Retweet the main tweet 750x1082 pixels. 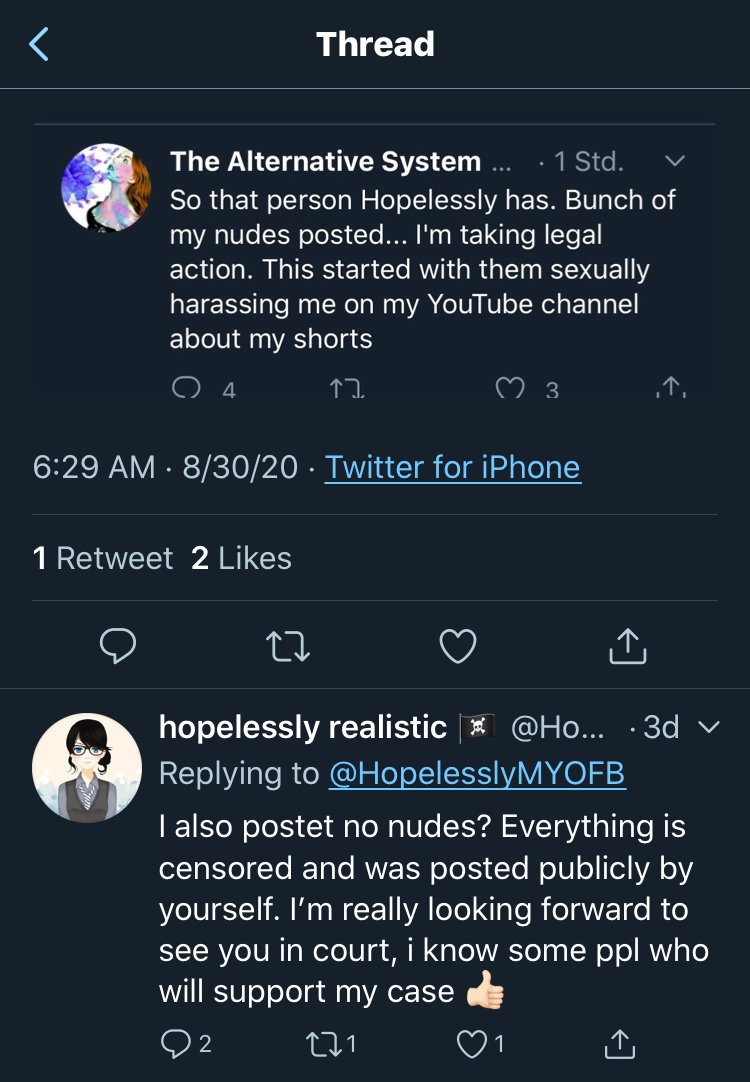point(288,647)
